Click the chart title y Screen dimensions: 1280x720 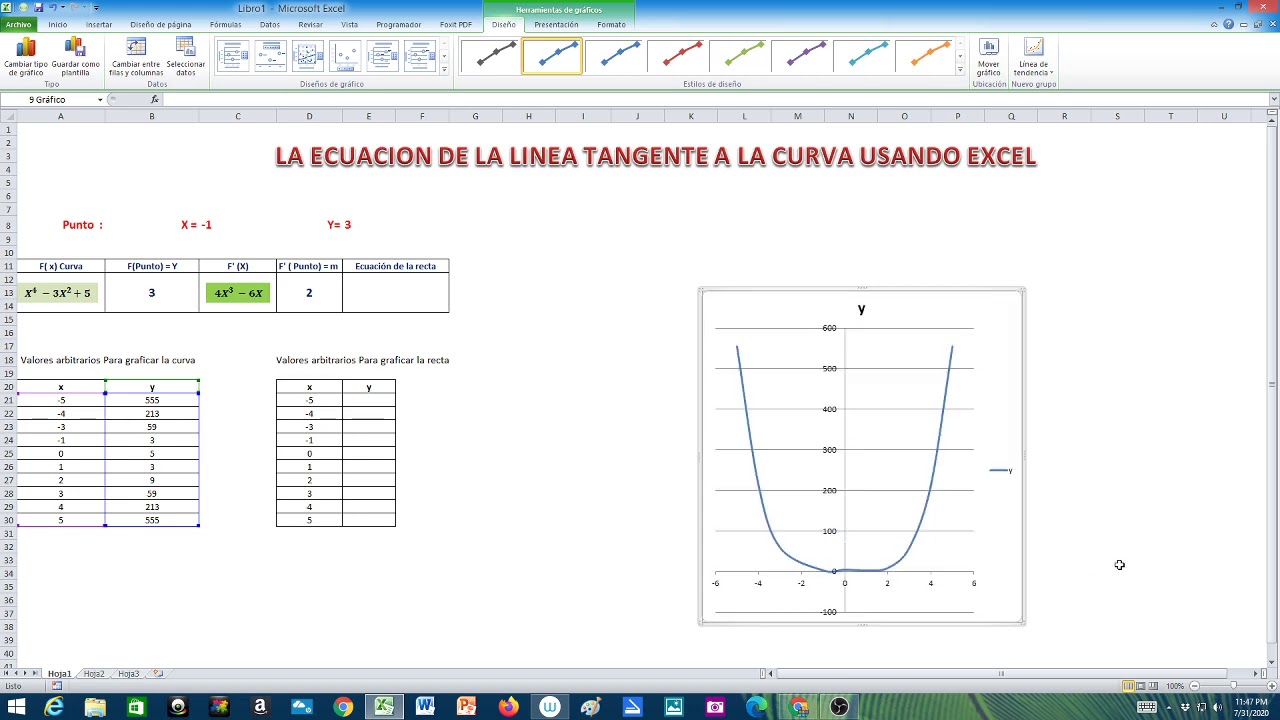(861, 309)
